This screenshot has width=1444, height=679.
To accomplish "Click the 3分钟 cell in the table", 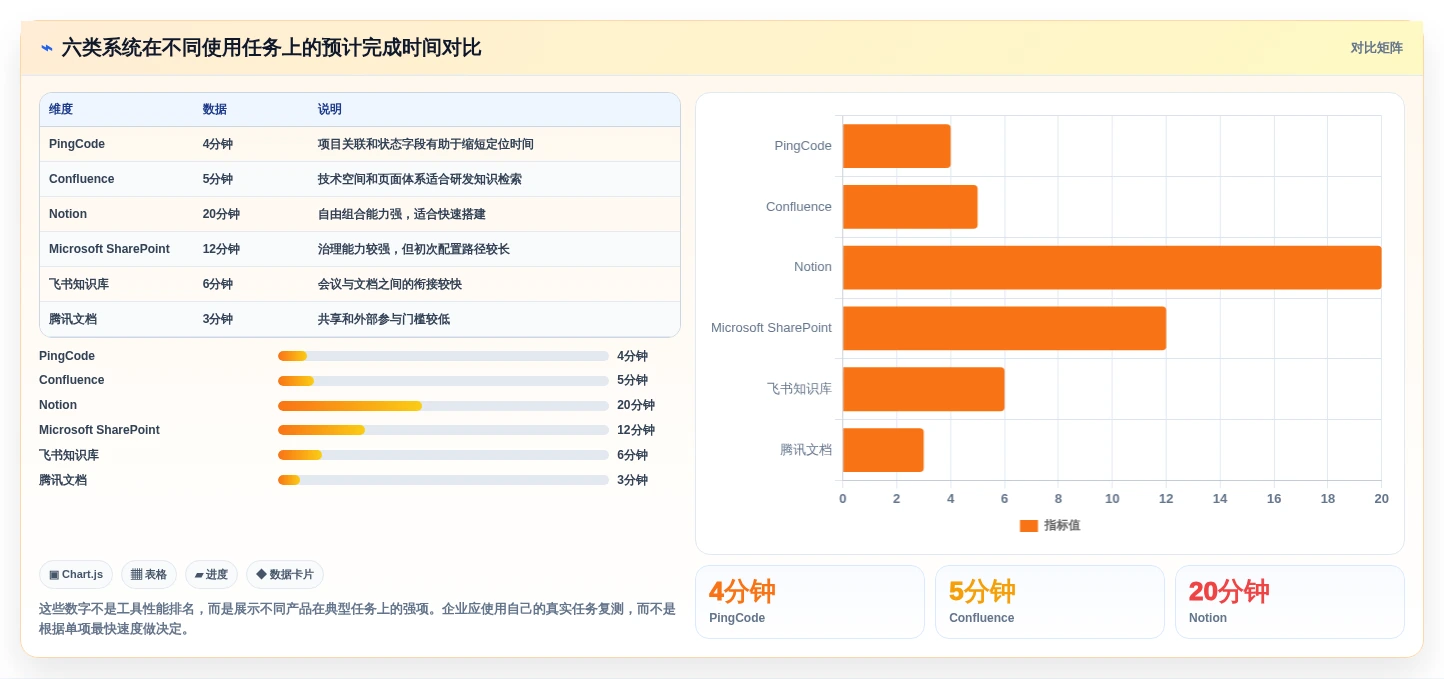I will [218, 319].
